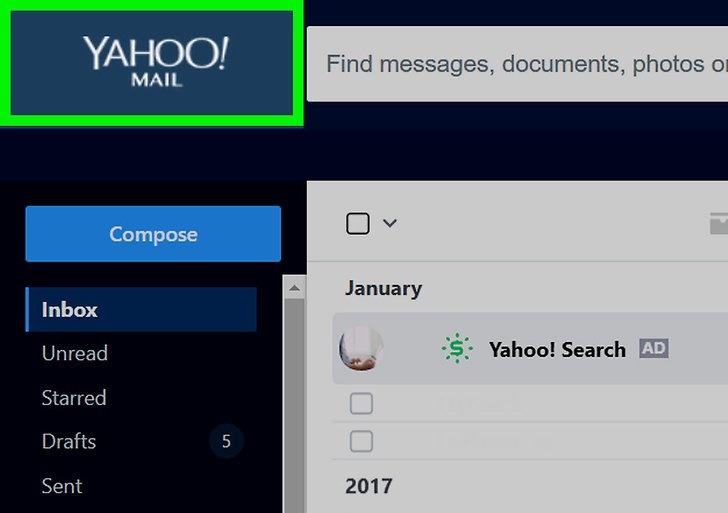Collapse the 2017 message group
The height and width of the screenshot is (513, 728).
369,486
